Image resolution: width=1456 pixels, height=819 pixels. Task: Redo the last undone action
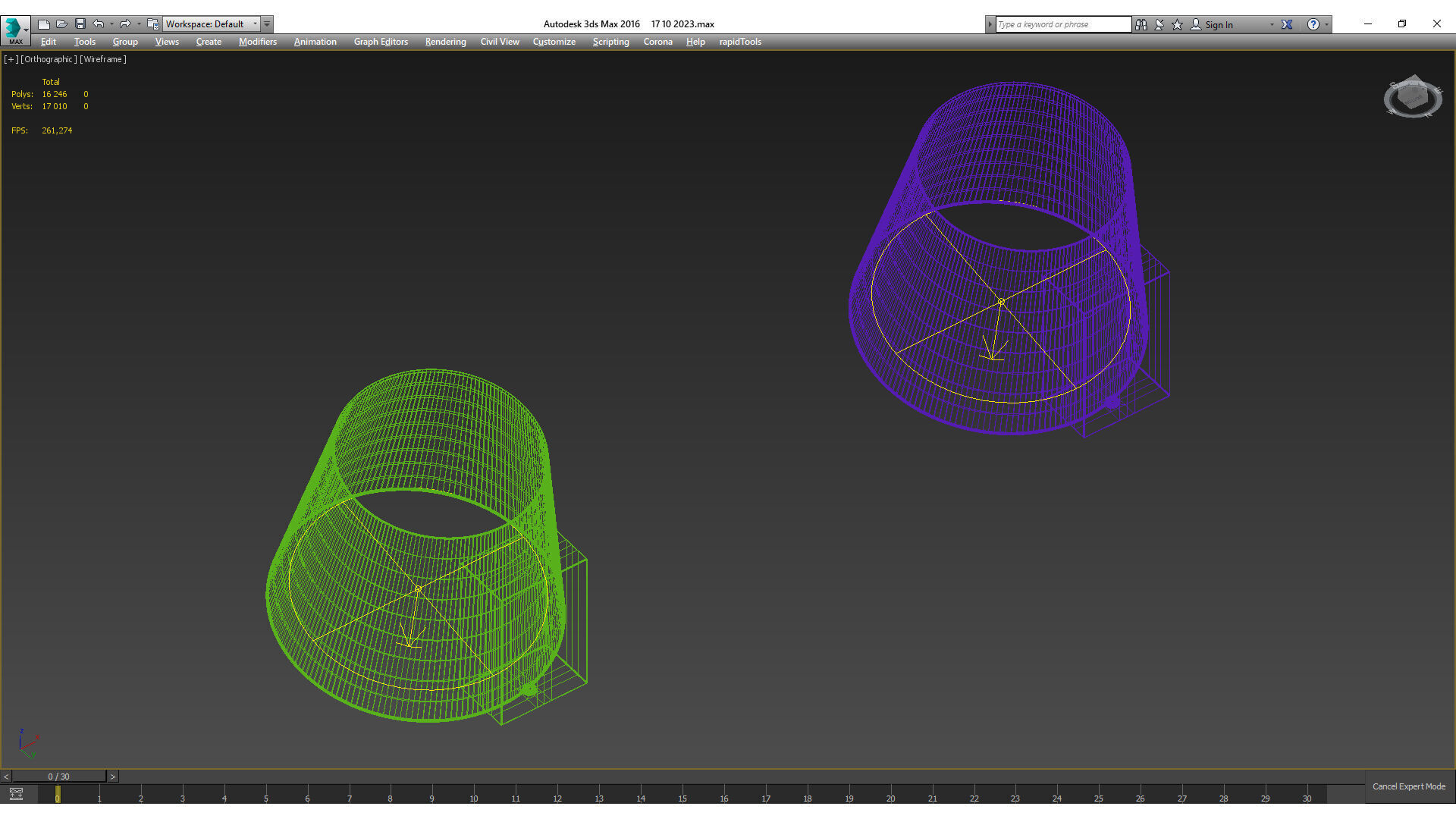tap(125, 24)
